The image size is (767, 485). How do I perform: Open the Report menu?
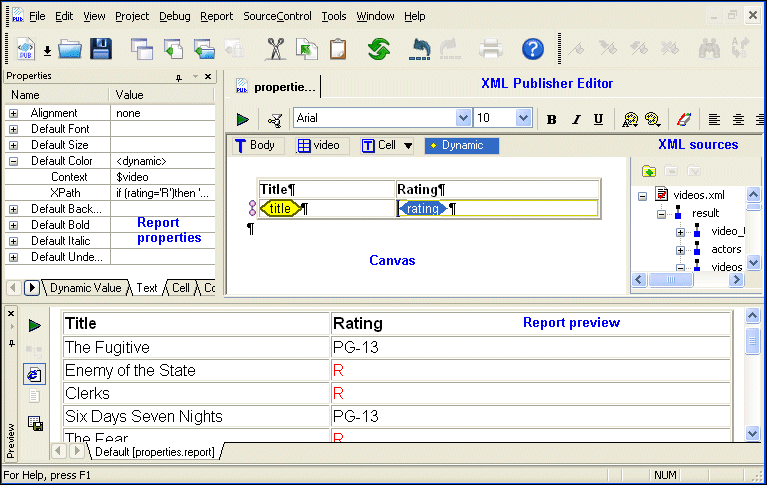pos(216,16)
